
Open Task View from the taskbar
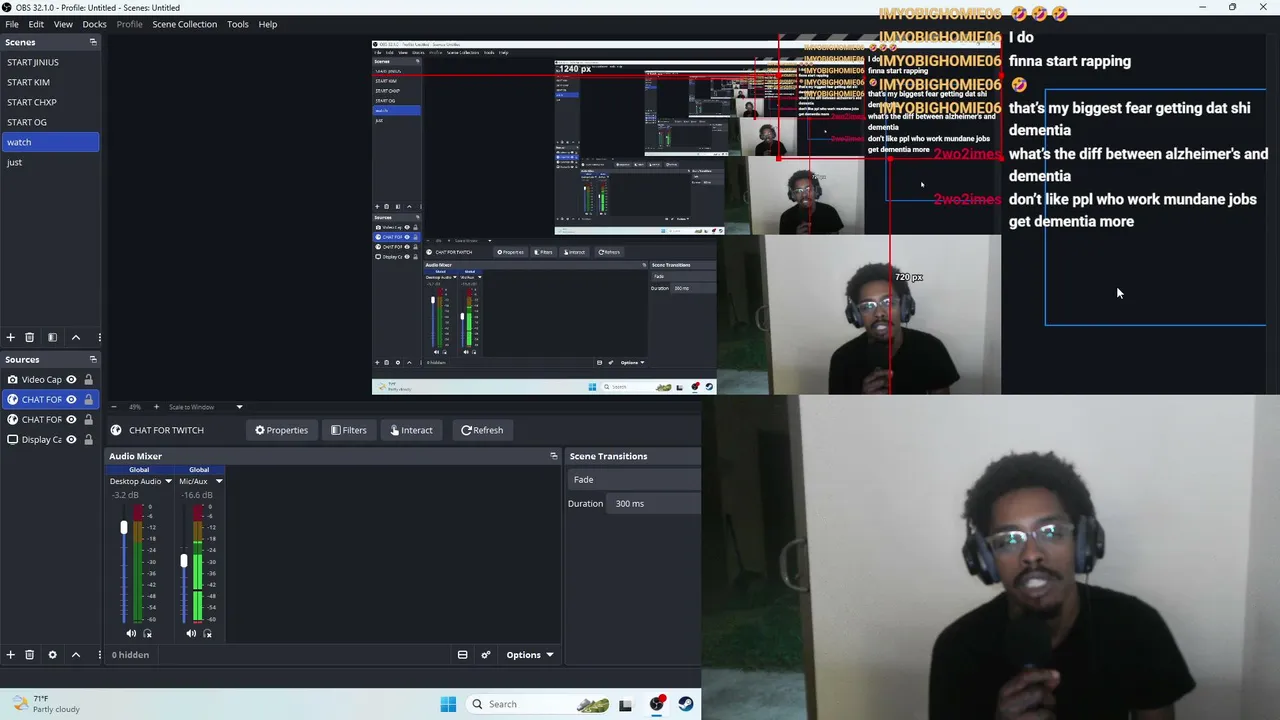tap(625, 704)
